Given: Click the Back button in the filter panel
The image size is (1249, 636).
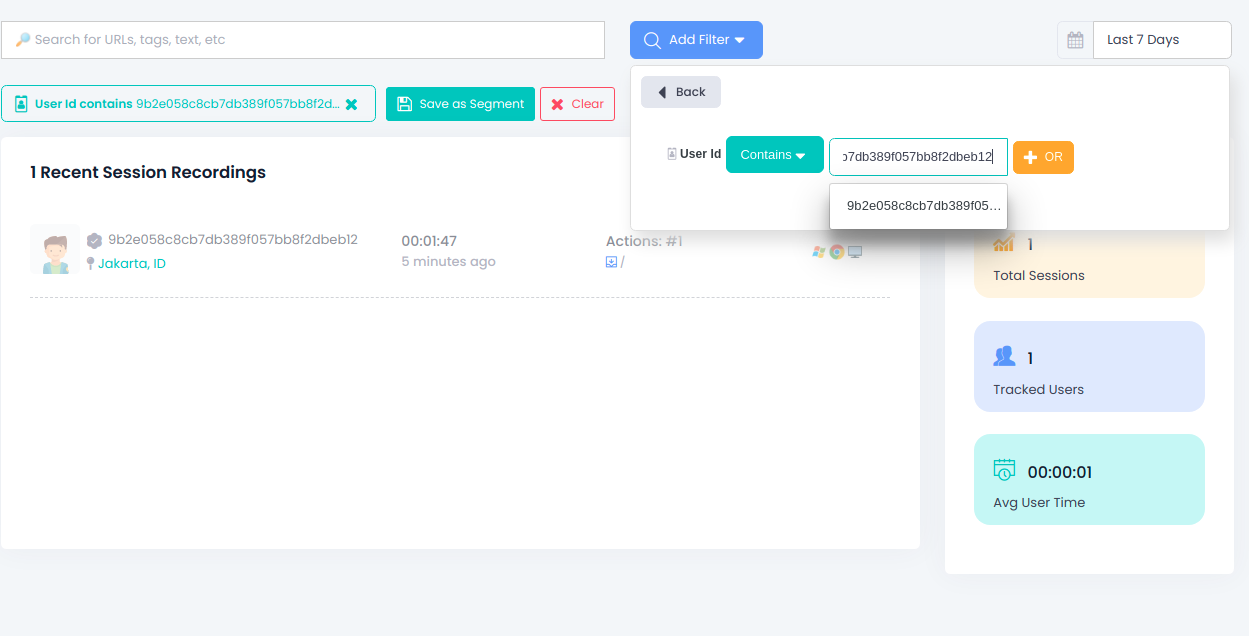Looking at the screenshot, I should click(680, 91).
